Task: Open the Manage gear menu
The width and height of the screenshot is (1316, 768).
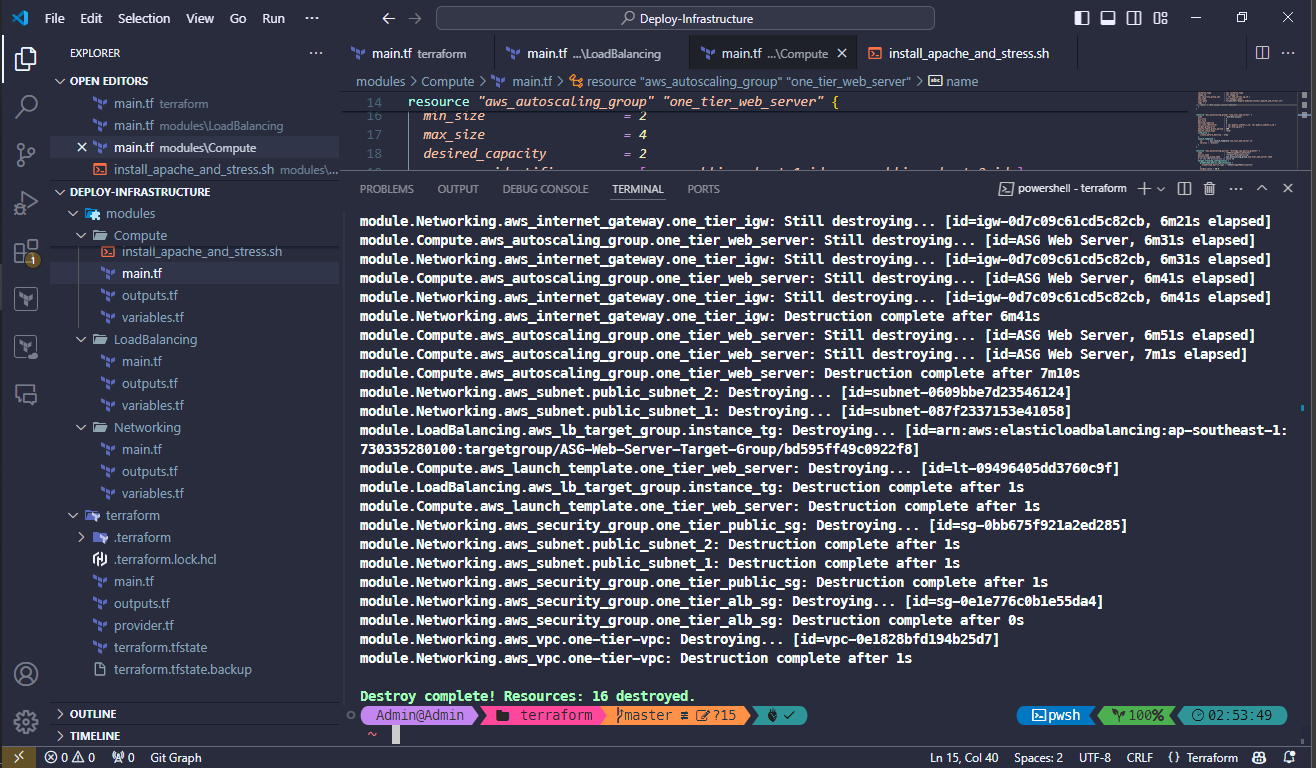Action: tap(26, 721)
